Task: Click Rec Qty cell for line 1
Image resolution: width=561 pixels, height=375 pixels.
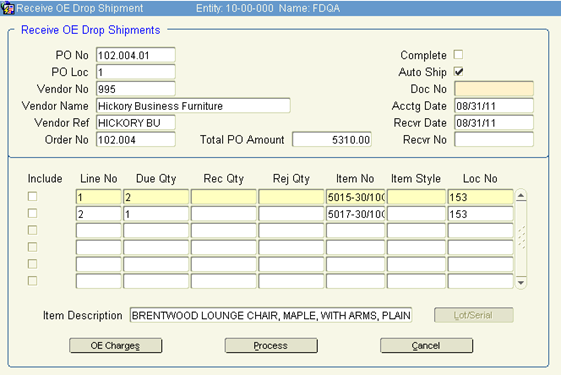Action: (224, 197)
